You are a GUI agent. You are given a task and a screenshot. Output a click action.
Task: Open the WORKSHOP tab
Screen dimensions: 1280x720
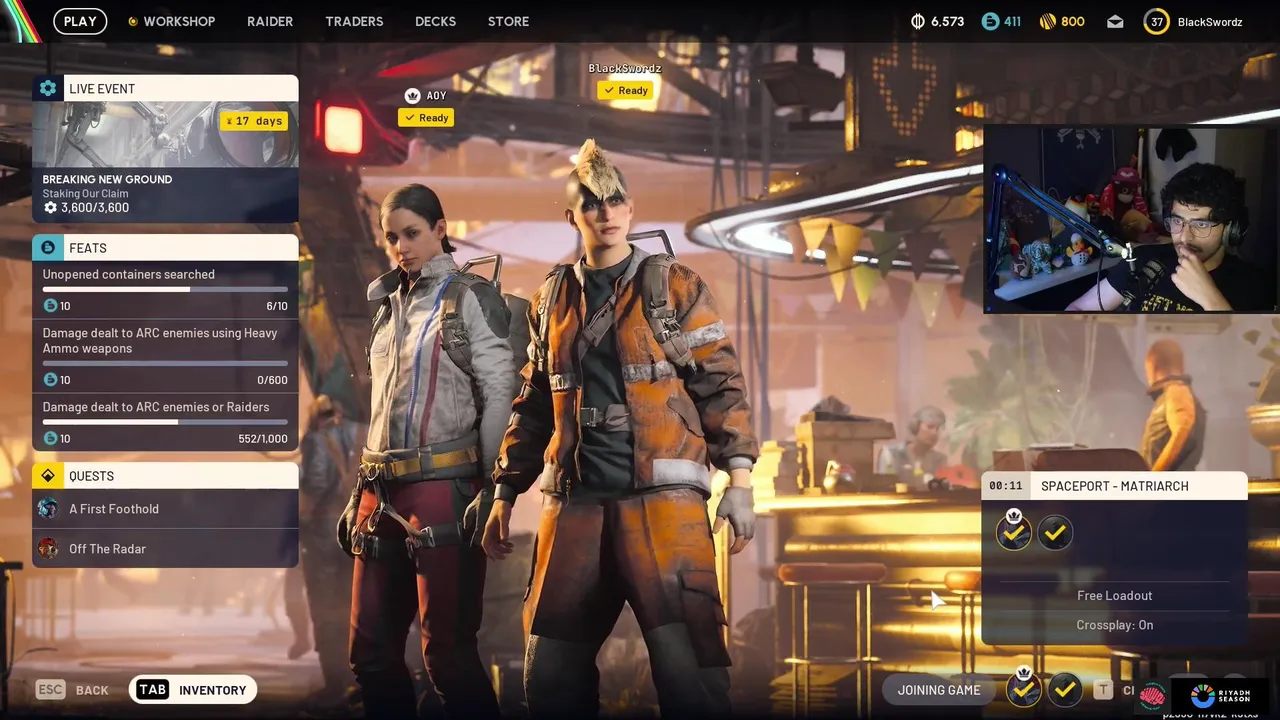(171, 21)
